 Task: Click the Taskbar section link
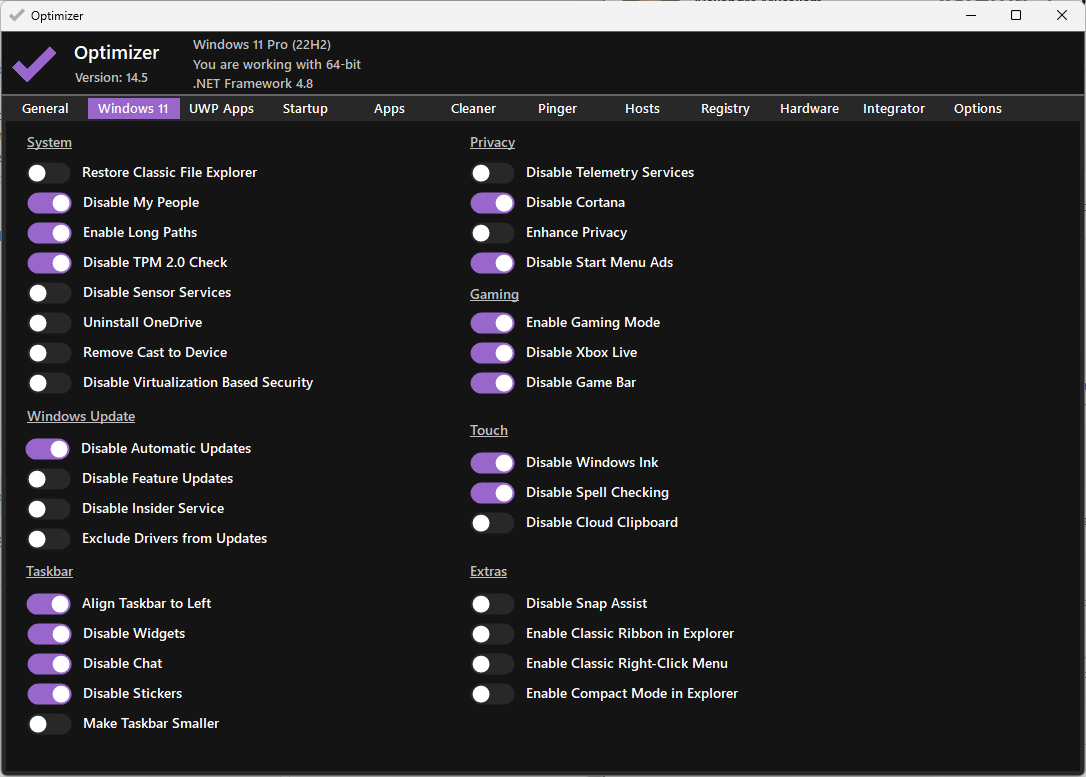[x=49, y=571]
